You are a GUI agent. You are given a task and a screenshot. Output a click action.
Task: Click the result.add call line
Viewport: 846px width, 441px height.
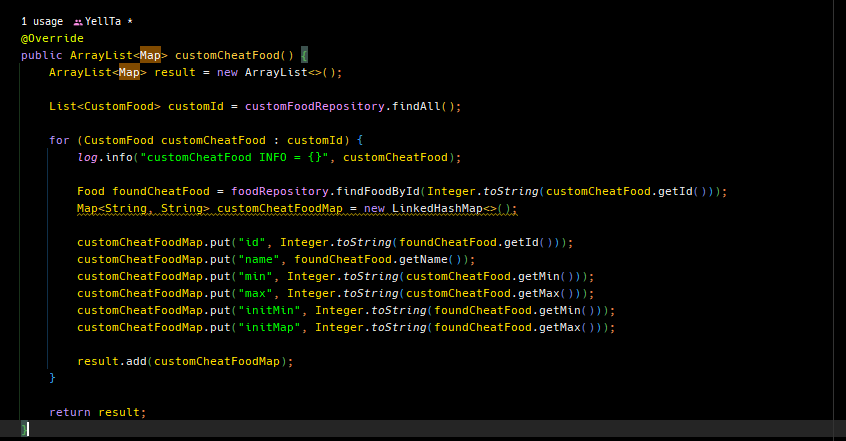click(x=185, y=361)
